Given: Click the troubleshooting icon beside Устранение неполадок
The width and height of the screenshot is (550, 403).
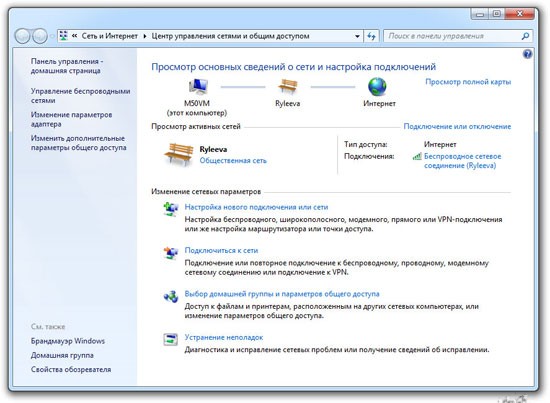Looking at the screenshot, I should pos(171,339).
